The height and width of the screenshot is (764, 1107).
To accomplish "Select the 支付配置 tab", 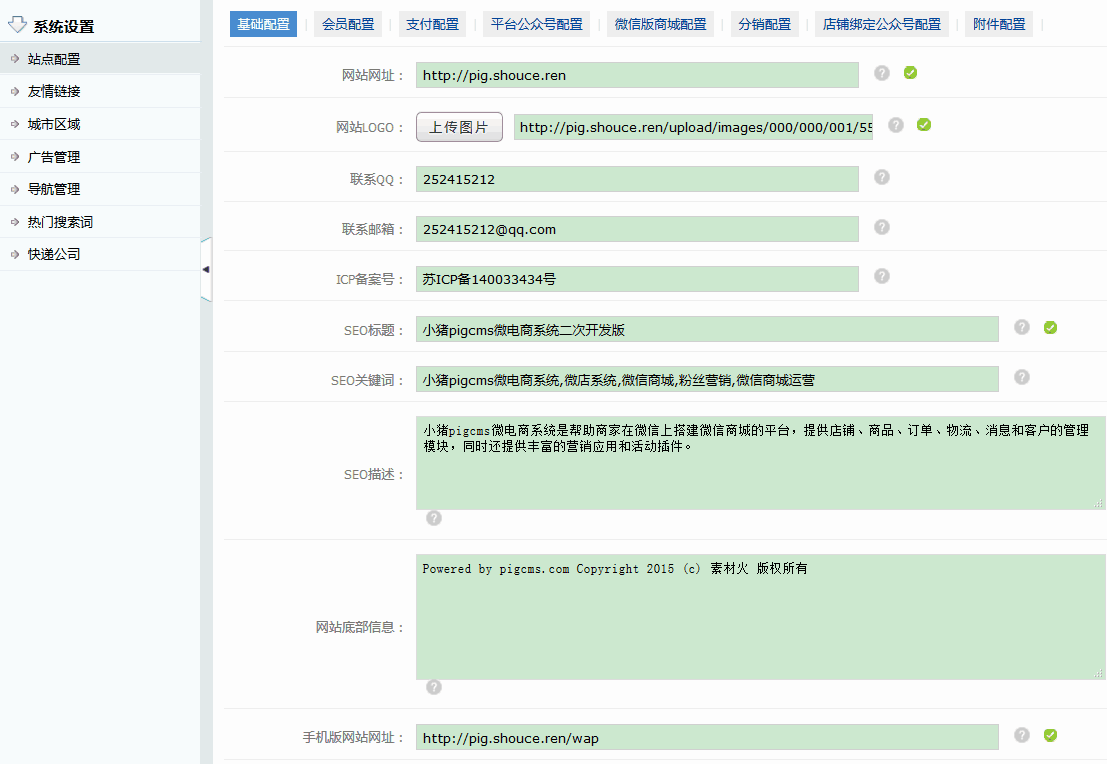I will click(432, 23).
